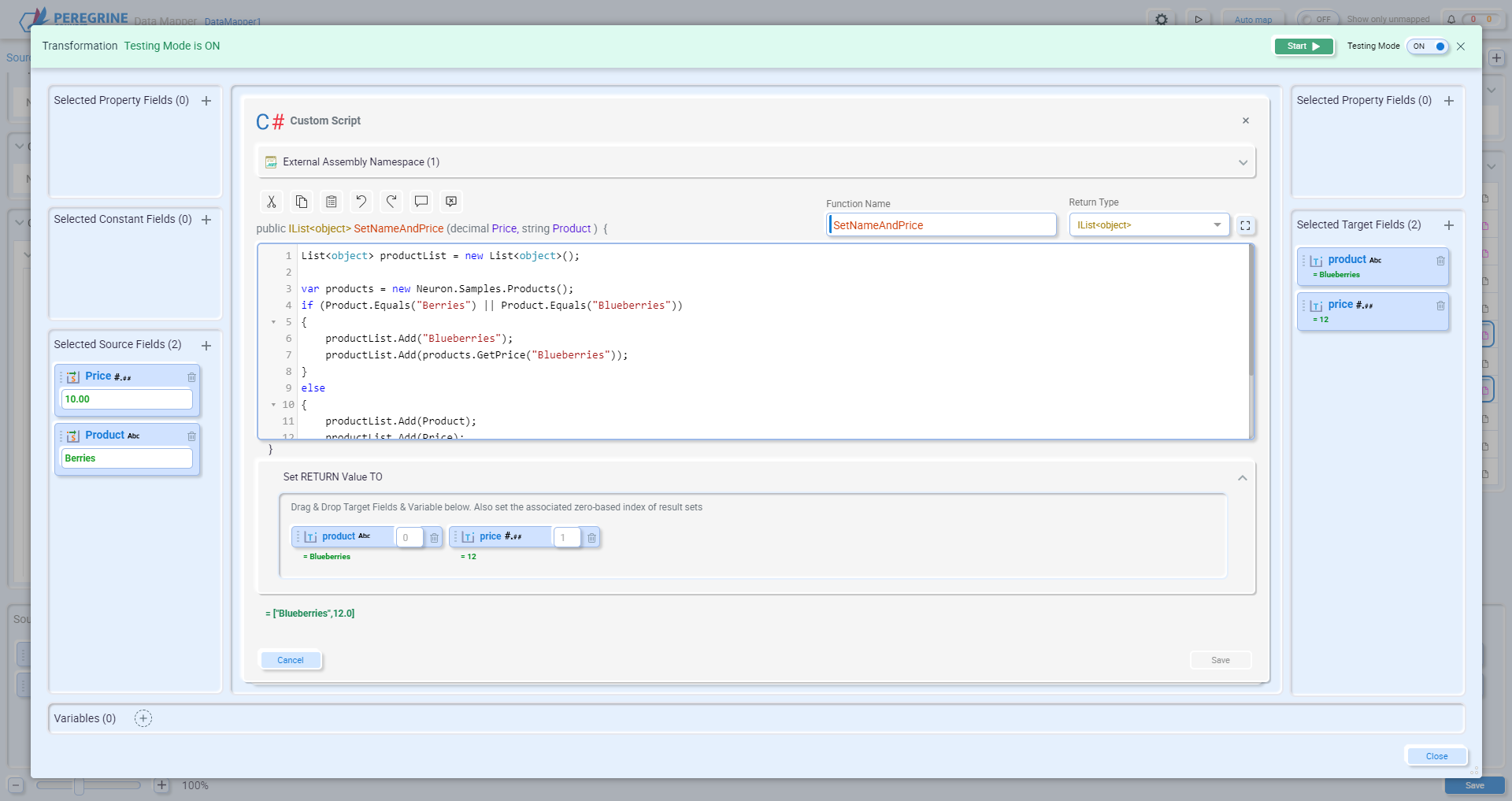Add a Selected Property Field on left panel
The image size is (1512, 801).
click(206, 101)
